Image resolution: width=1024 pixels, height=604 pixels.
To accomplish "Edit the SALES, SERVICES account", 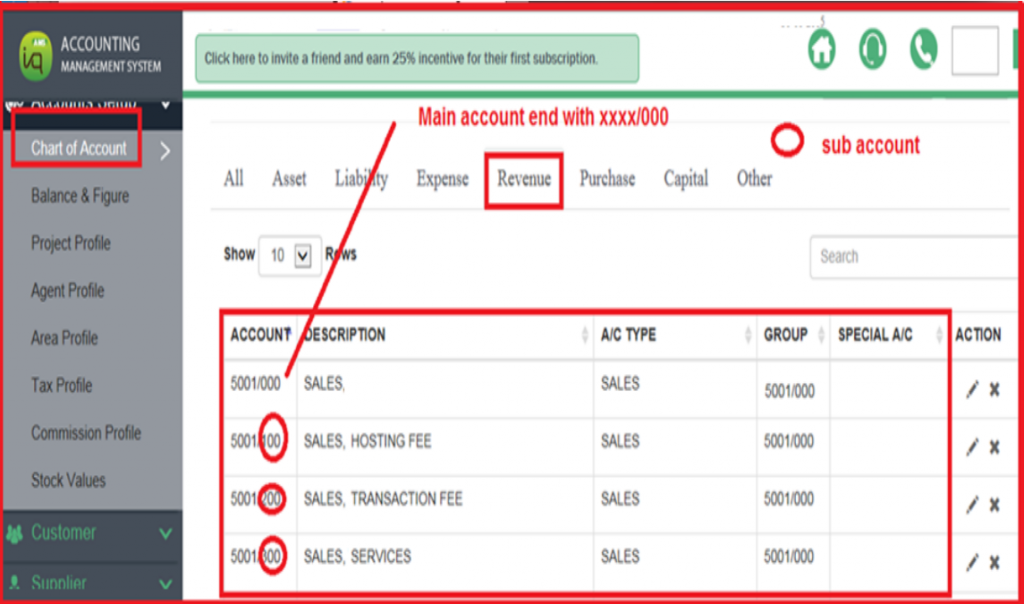I will click(971, 563).
